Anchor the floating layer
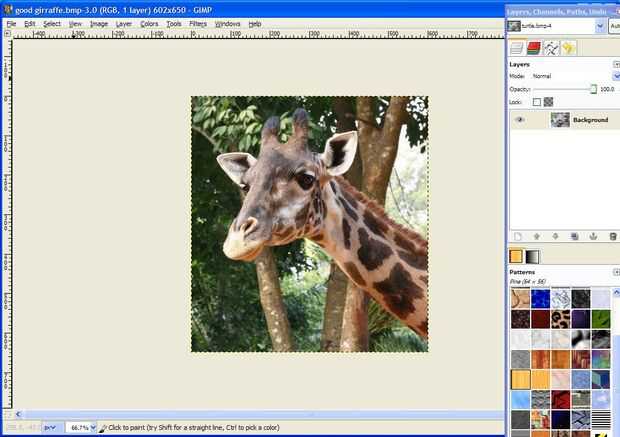This screenshot has height=437, width=620. pyautogui.click(x=593, y=236)
